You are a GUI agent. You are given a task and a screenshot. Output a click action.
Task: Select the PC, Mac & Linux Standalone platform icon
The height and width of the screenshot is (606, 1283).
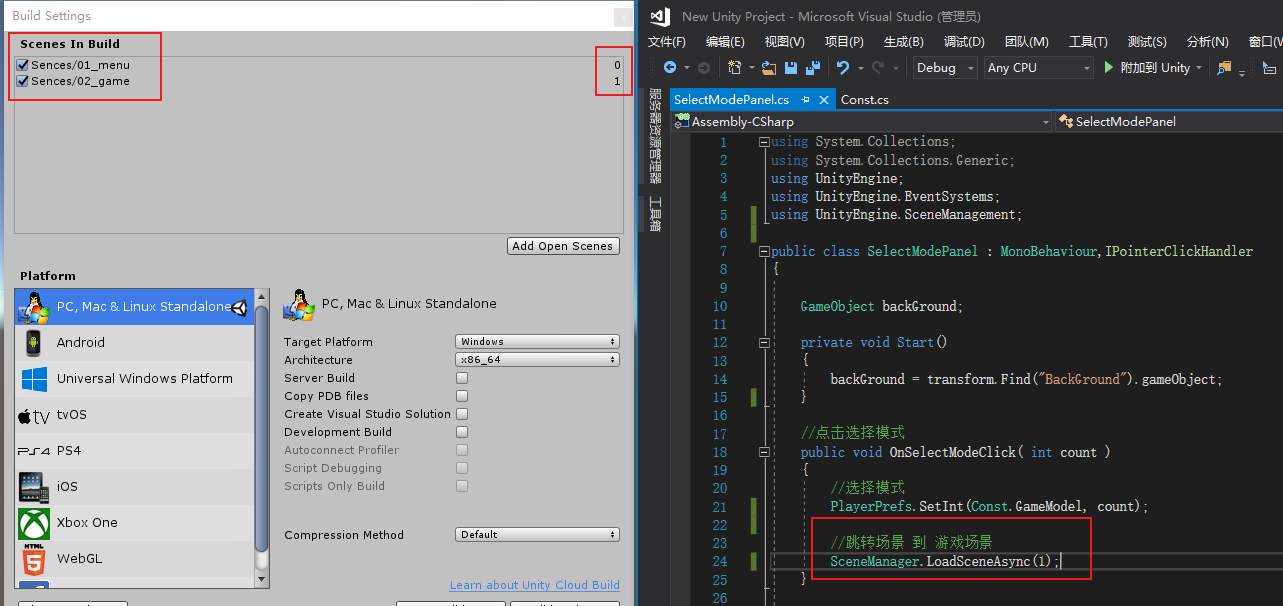point(34,307)
